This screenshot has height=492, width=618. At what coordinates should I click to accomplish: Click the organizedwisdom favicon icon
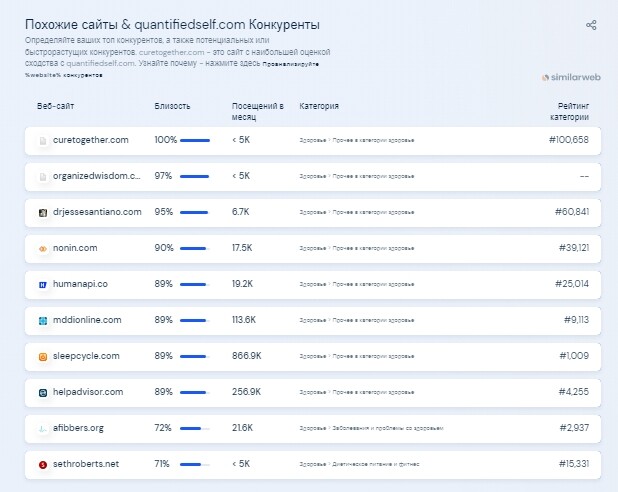point(43,177)
